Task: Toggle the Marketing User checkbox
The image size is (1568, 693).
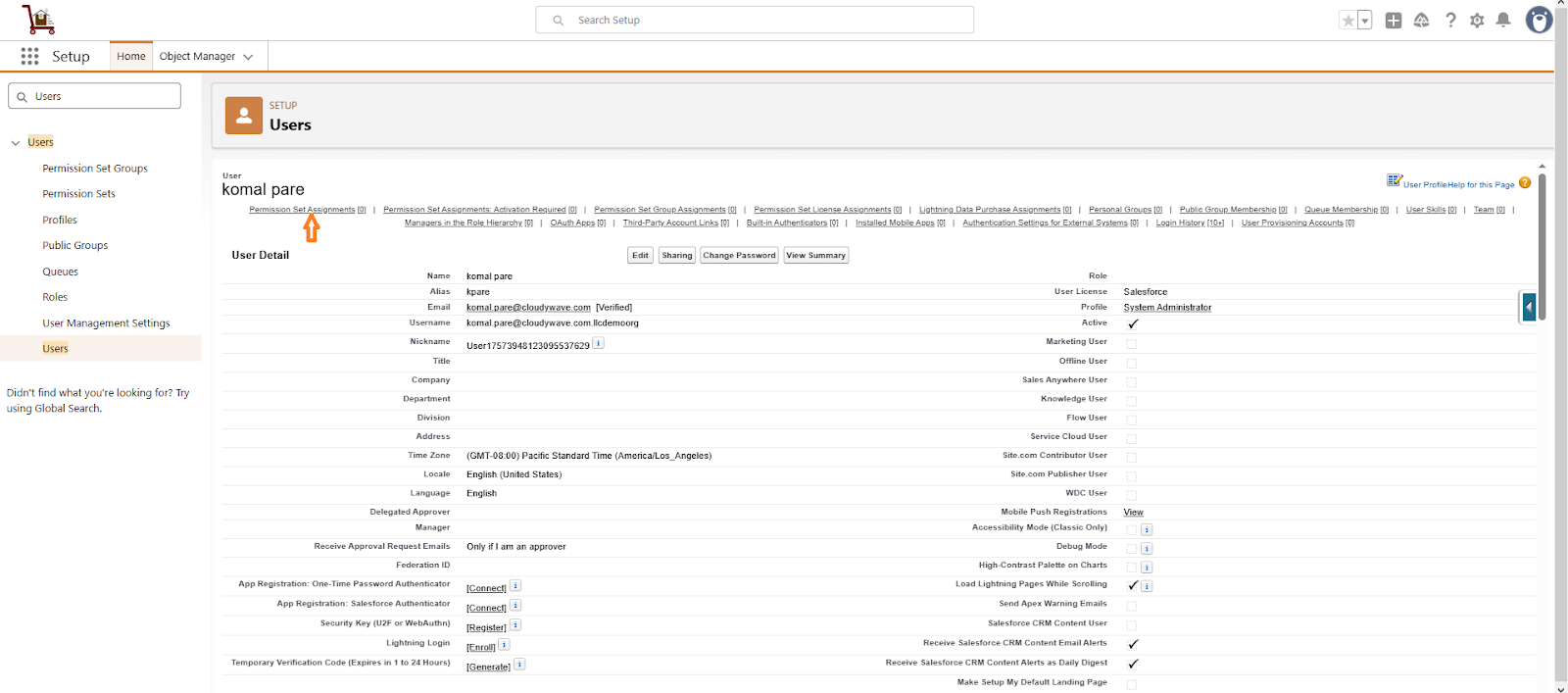Action: (x=1132, y=344)
